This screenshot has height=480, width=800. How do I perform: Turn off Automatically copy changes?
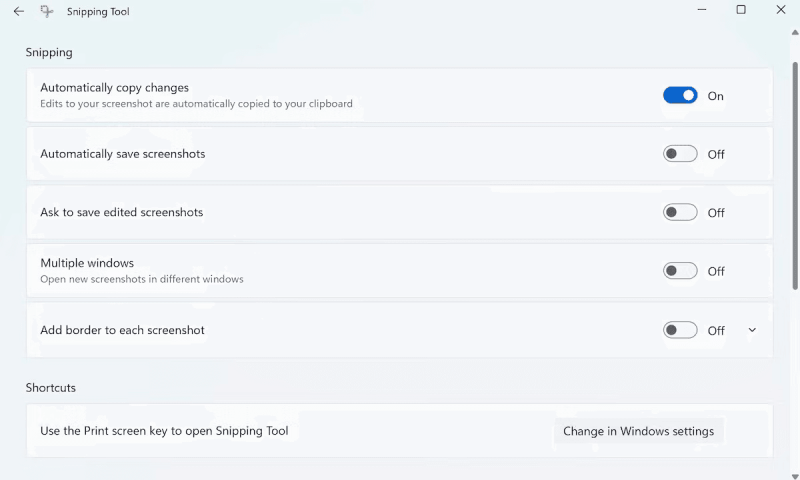pyautogui.click(x=680, y=95)
